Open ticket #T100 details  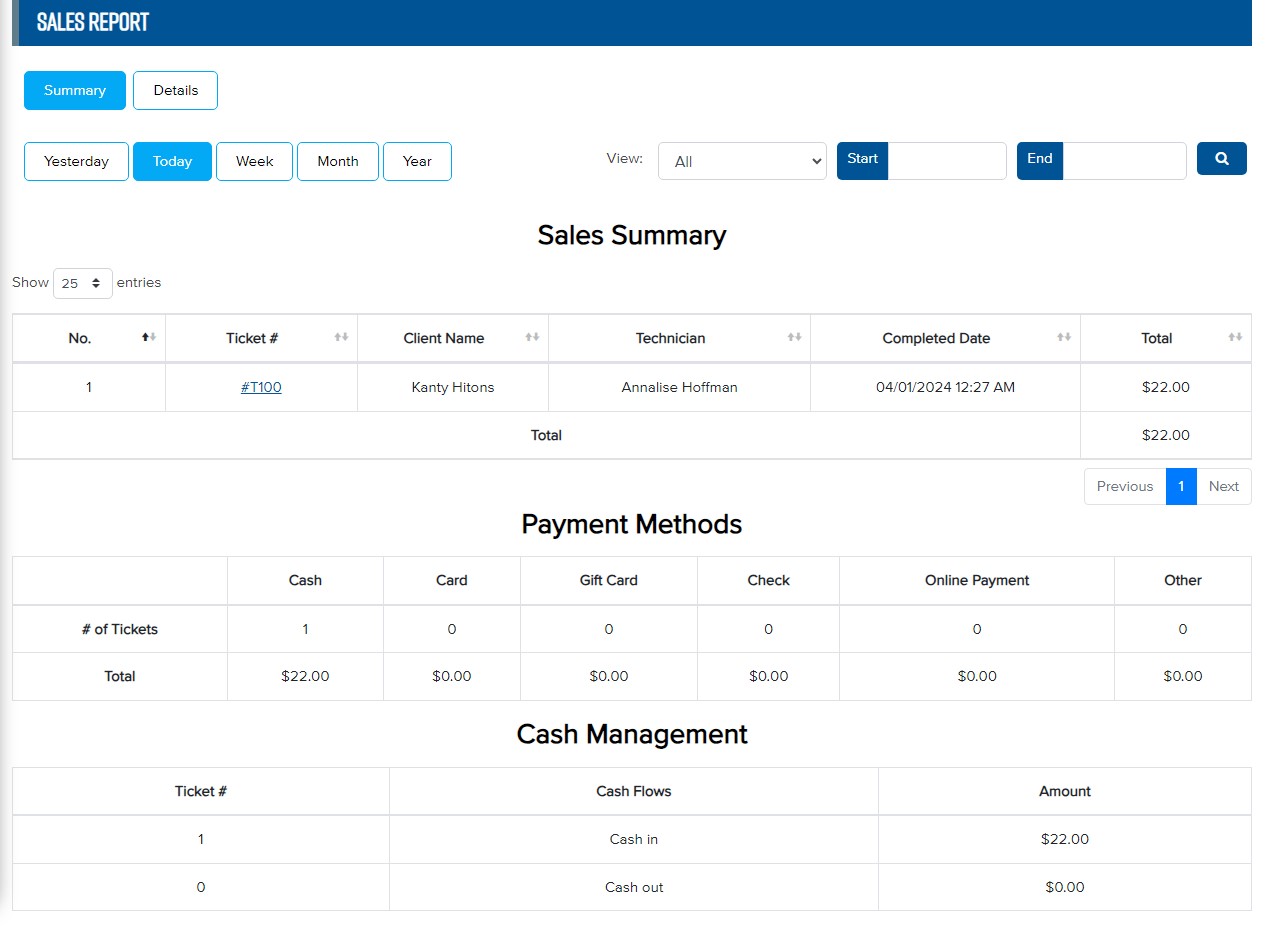coord(261,387)
